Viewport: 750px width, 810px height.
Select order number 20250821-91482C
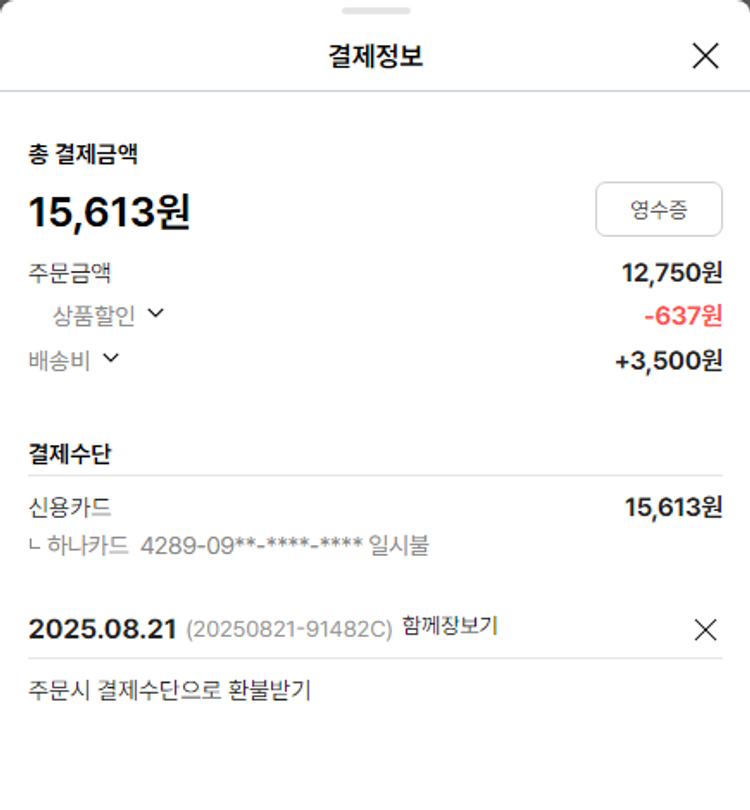tap(289, 630)
